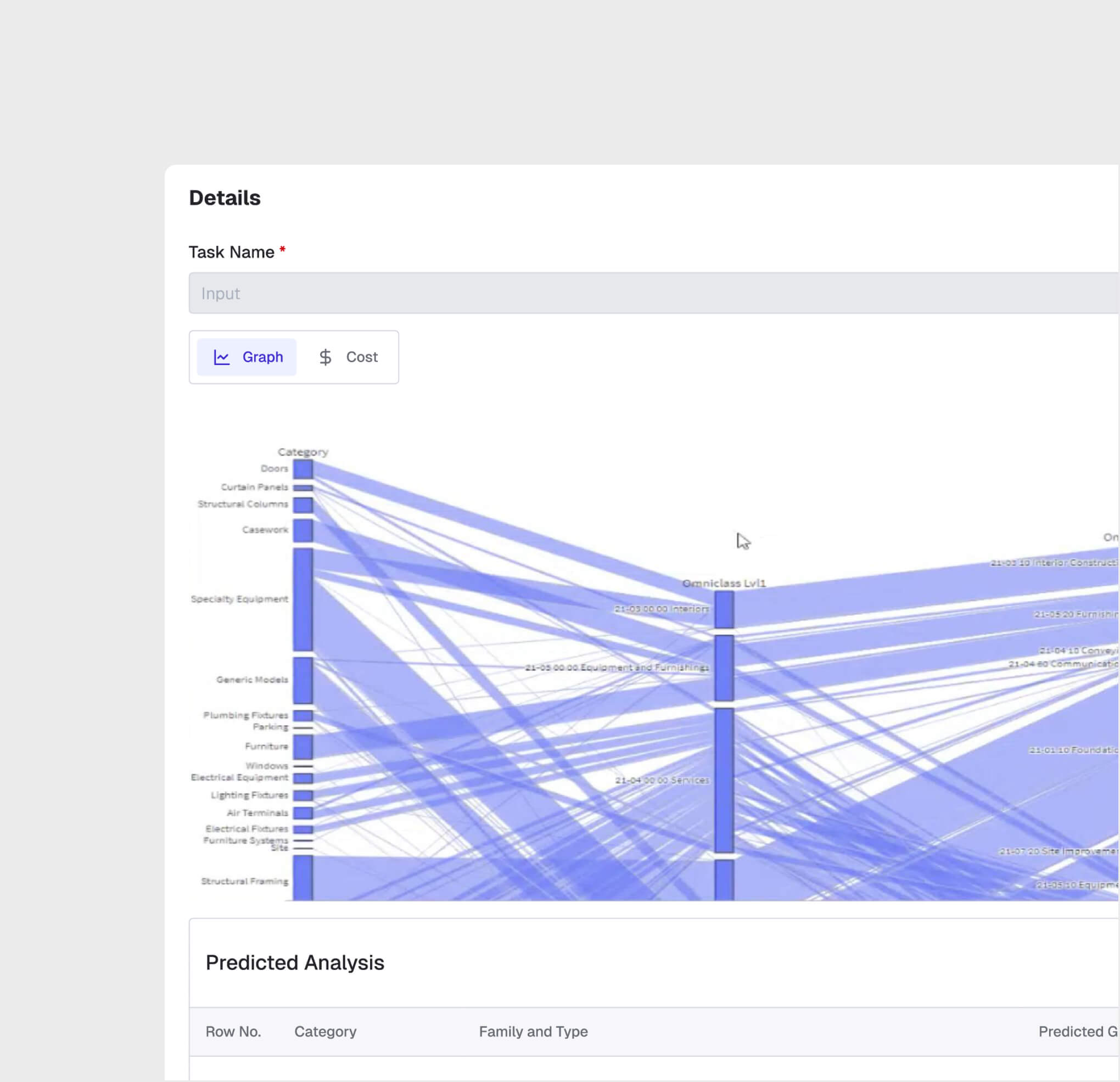
Task: Select the Curtain Panels node
Action: coord(303,487)
